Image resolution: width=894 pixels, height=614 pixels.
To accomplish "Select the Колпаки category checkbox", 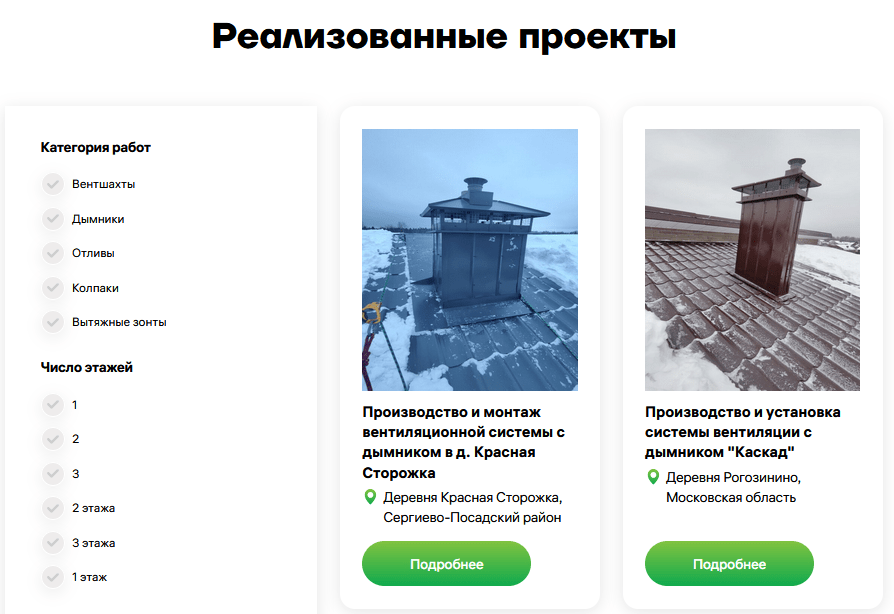I will click(x=53, y=288).
